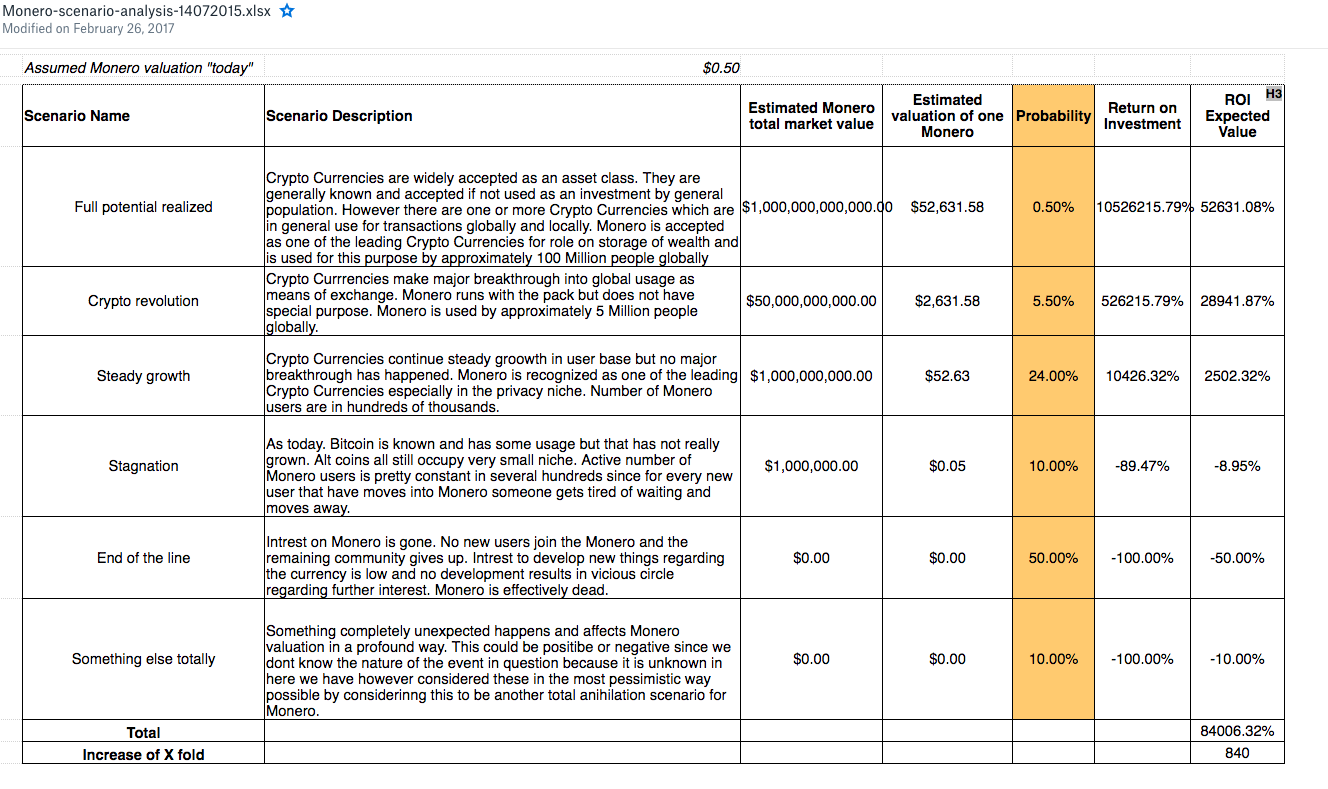Select End of the line's -100.00% return

[x=1142, y=558]
